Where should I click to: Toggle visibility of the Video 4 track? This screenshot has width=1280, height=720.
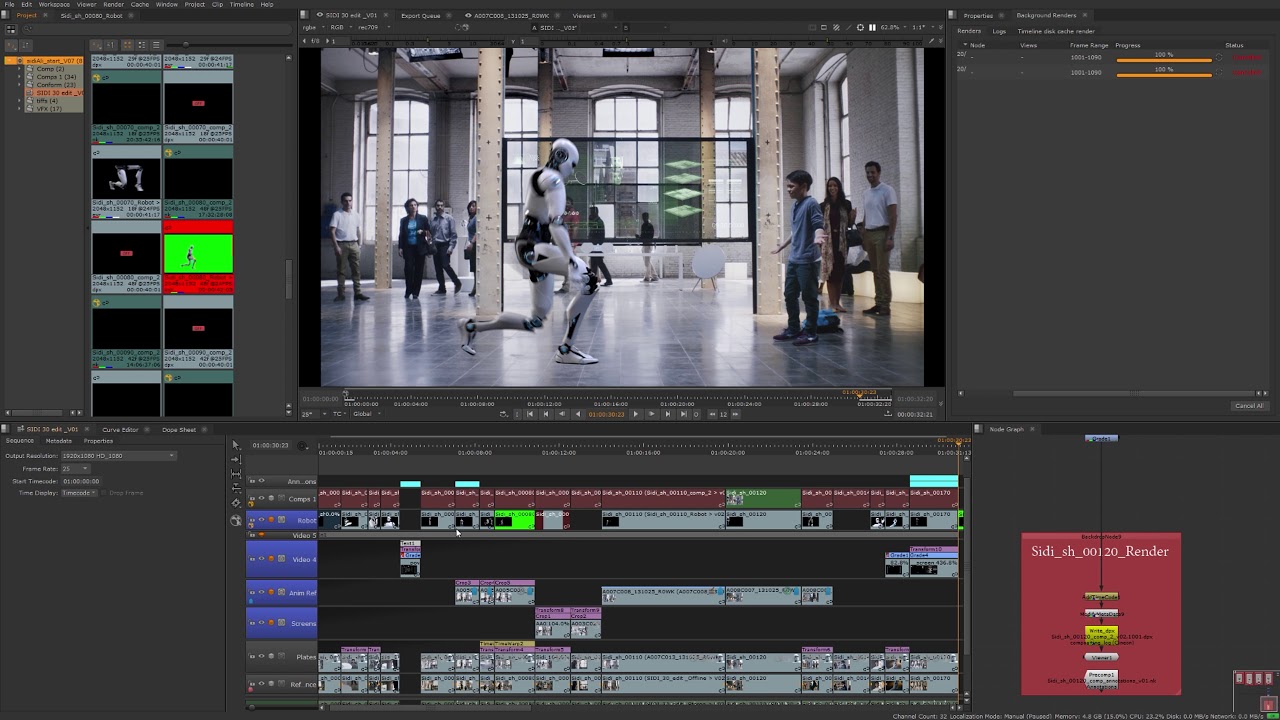(261, 559)
